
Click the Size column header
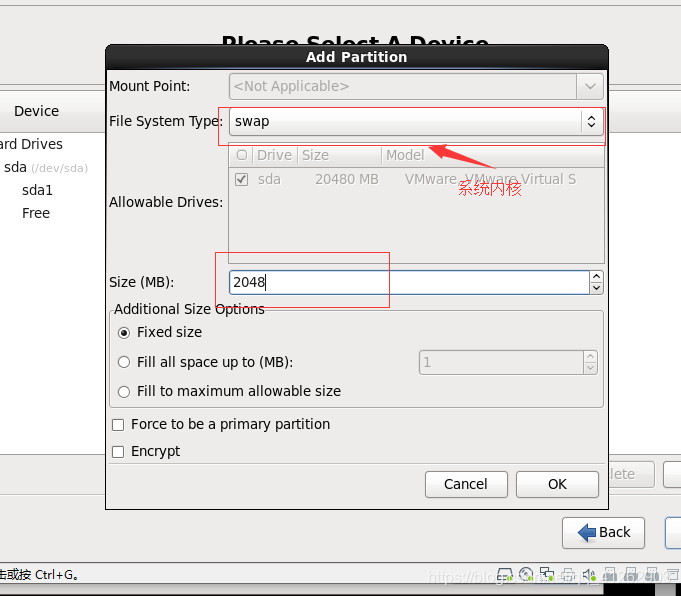(x=339, y=155)
